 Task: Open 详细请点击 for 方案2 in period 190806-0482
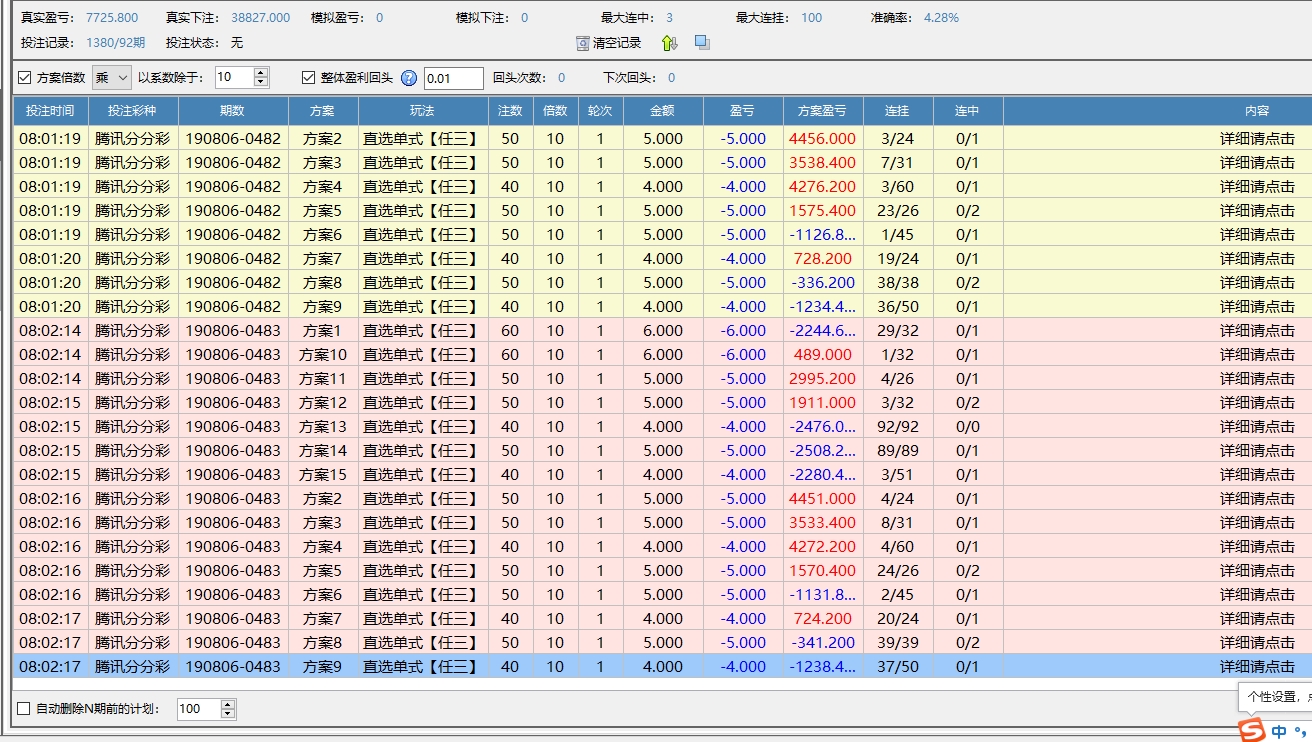tap(1257, 139)
